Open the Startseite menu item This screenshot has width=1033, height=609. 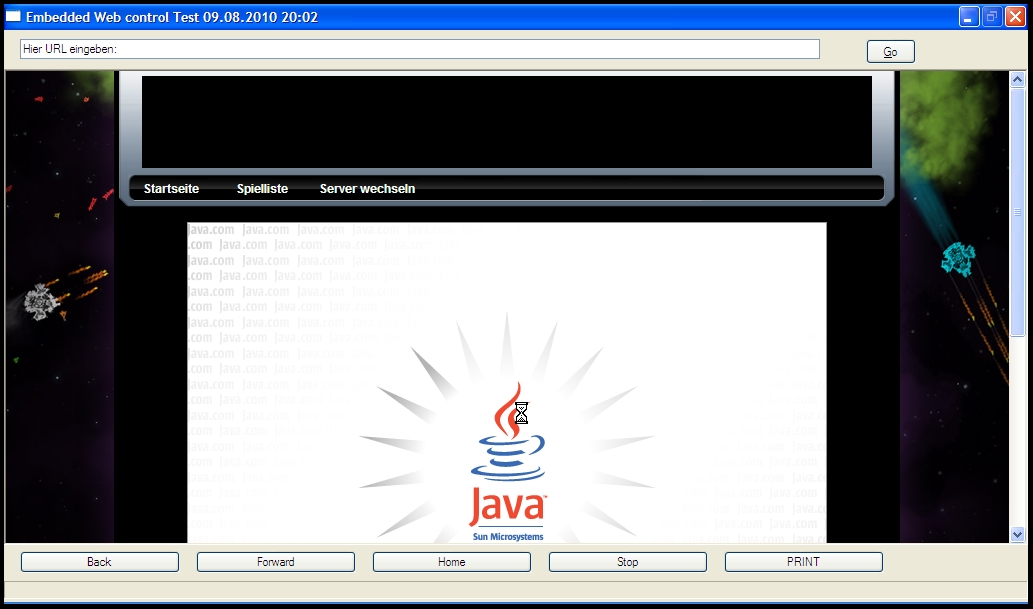coord(171,189)
